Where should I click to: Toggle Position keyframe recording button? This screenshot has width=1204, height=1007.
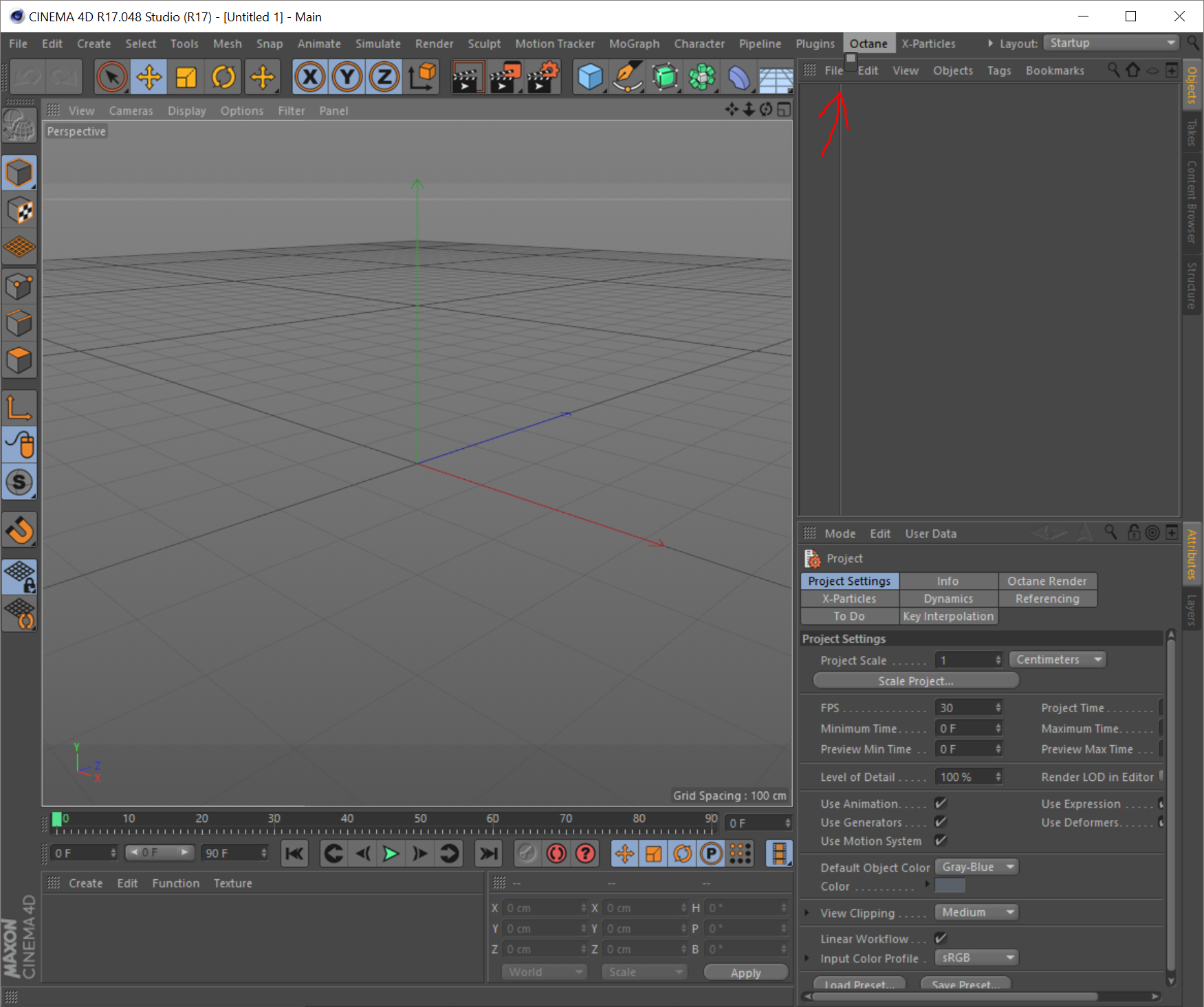[x=624, y=854]
